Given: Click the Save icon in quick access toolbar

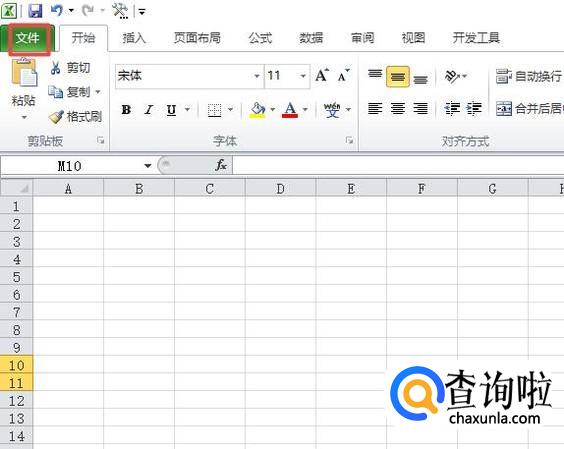Looking at the screenshot, I should click(35, 11).
